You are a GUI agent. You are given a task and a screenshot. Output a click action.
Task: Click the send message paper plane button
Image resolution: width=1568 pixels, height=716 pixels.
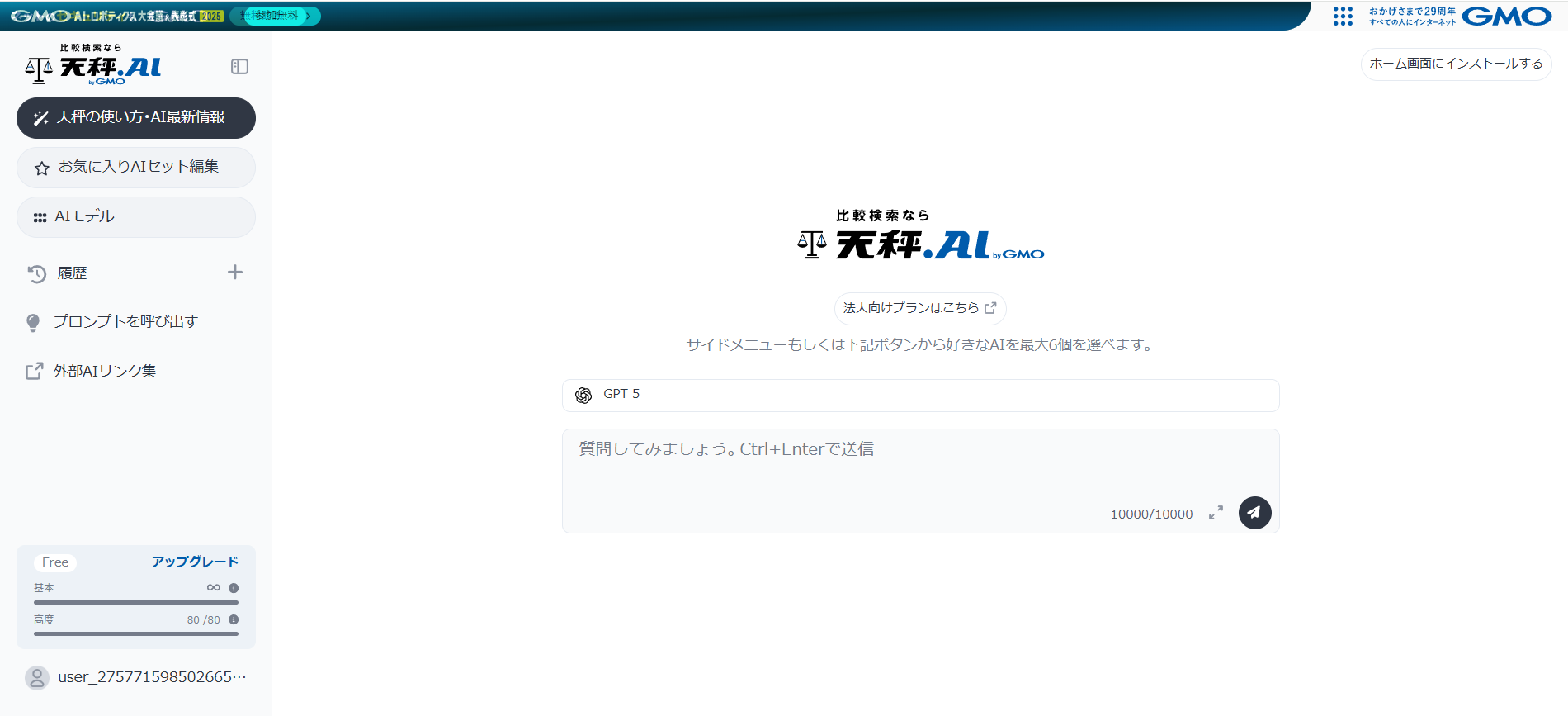[x=1254, y=513]
